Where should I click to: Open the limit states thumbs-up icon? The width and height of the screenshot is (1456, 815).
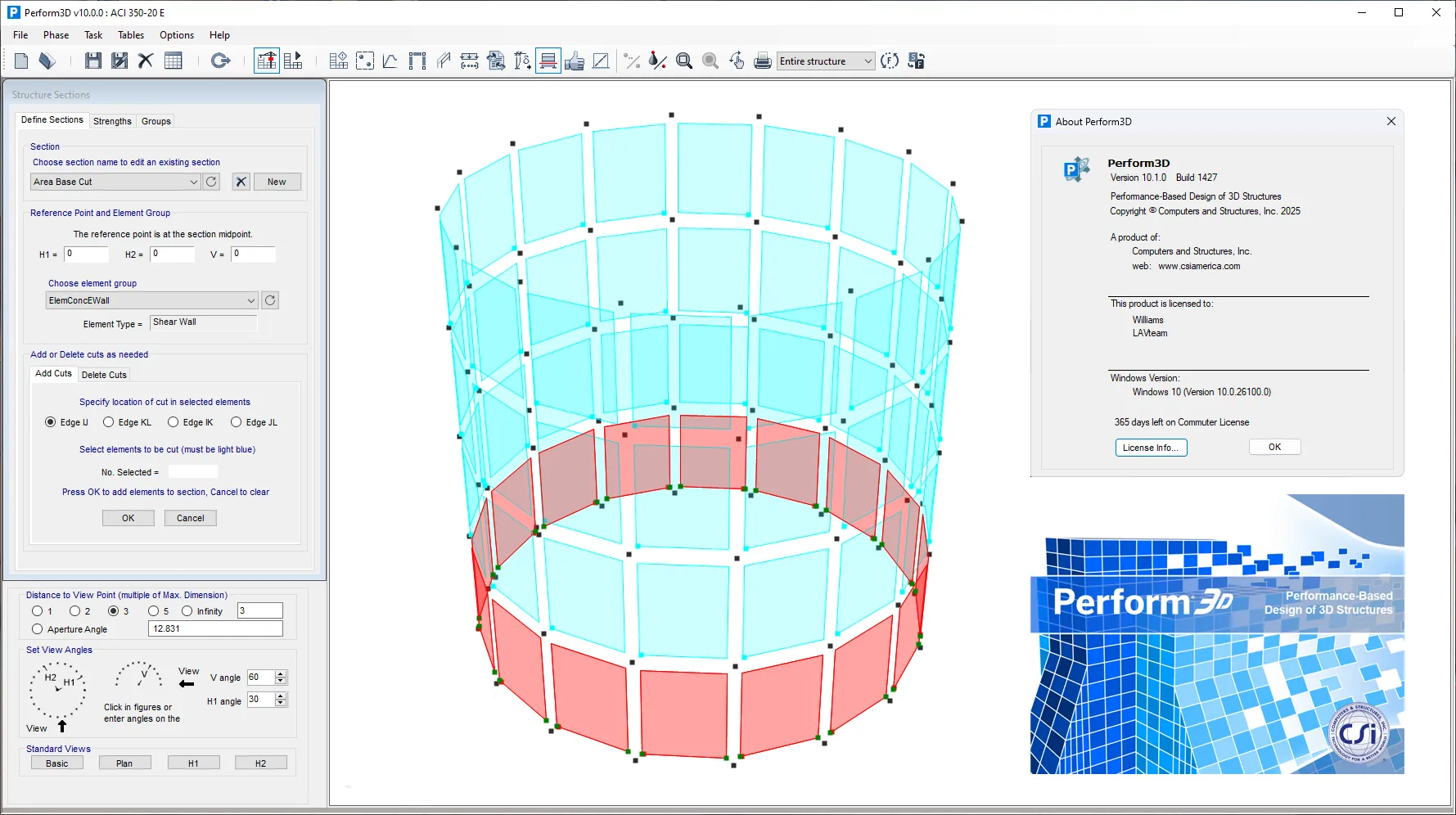[575, 61]
